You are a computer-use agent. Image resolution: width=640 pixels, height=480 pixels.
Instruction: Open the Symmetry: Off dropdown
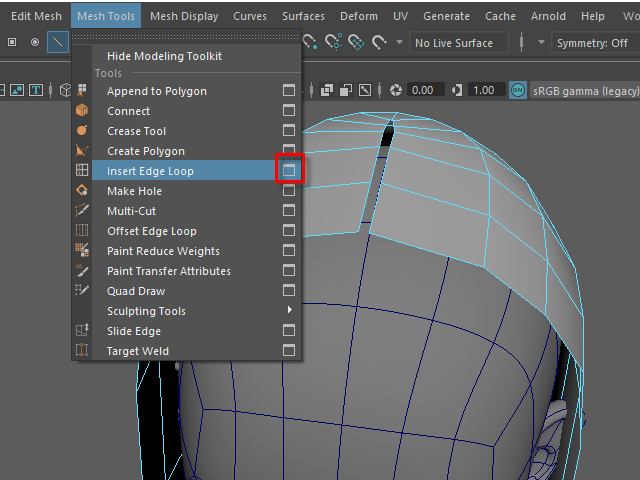tap(590, 43)
